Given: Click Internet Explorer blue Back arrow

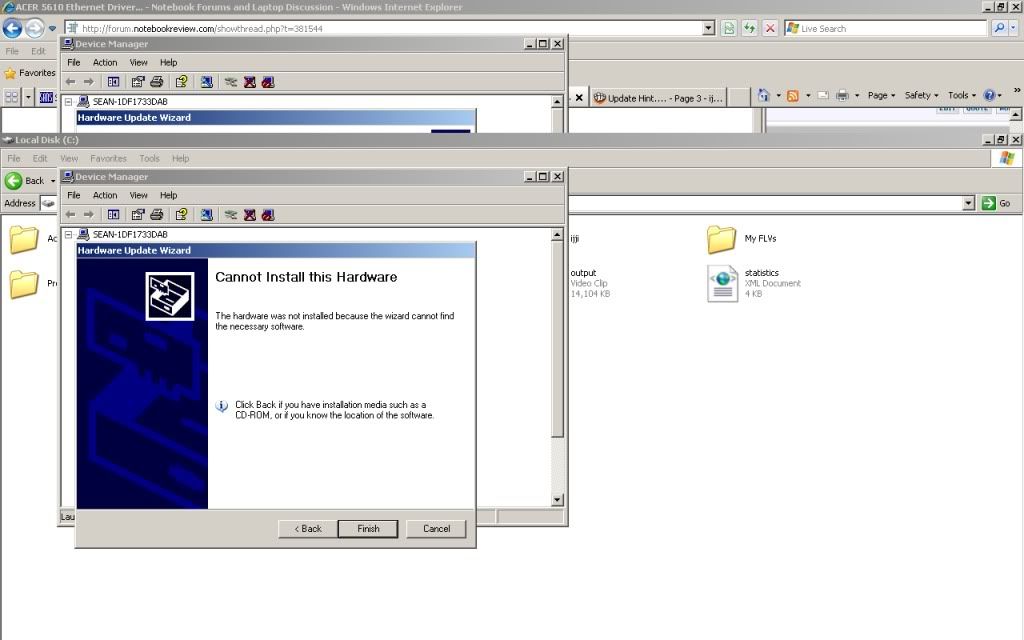Looking at the screenshot, I should 12,28.
